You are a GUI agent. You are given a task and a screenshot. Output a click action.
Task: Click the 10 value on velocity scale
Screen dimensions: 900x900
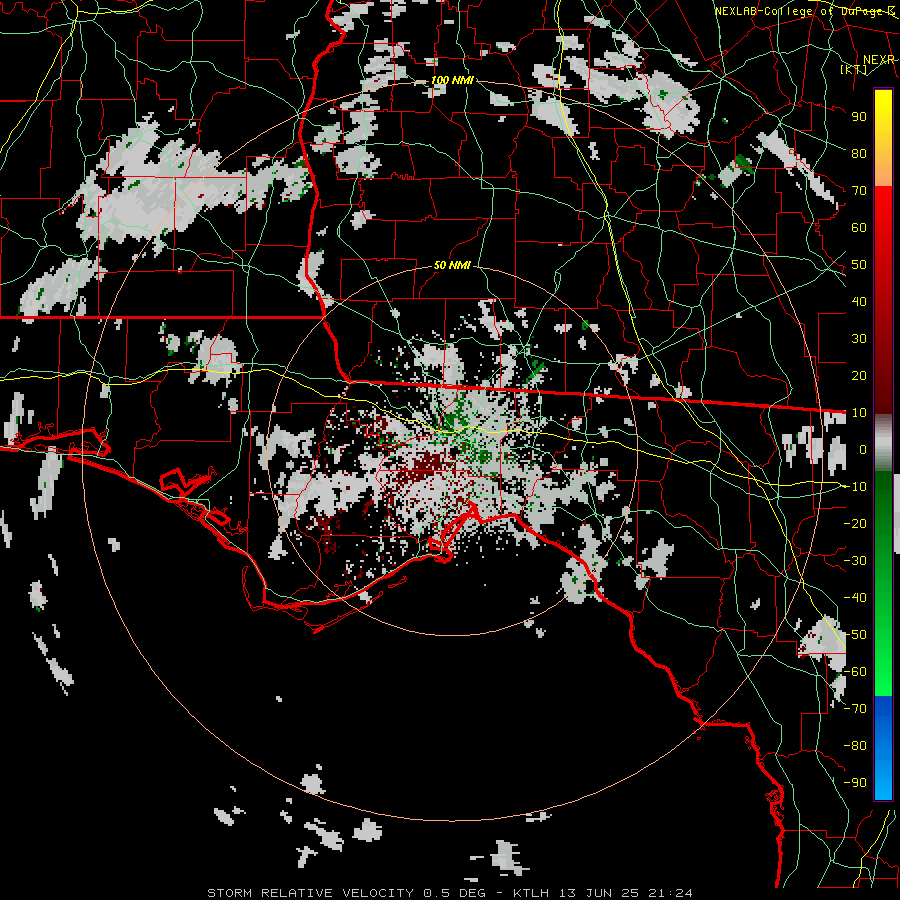point(859,413)
